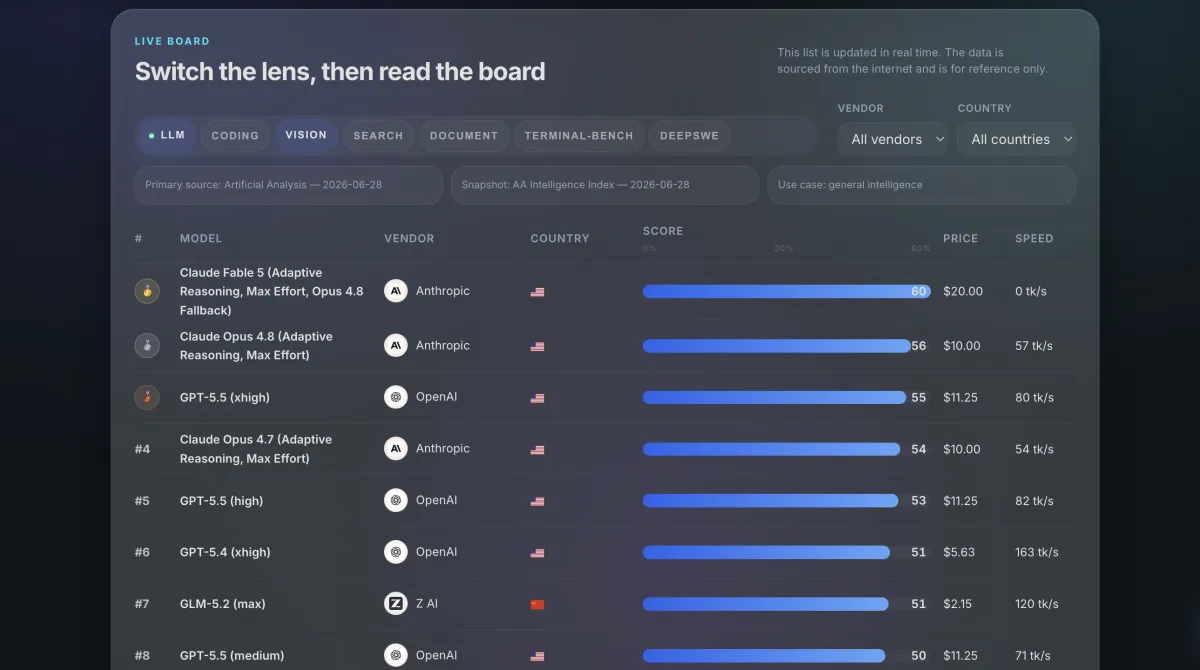Screen dimensions: 1200x670
Task: Click the Anthropic logo in Claude Fable 5 row
Action: [x=396, y=291]
